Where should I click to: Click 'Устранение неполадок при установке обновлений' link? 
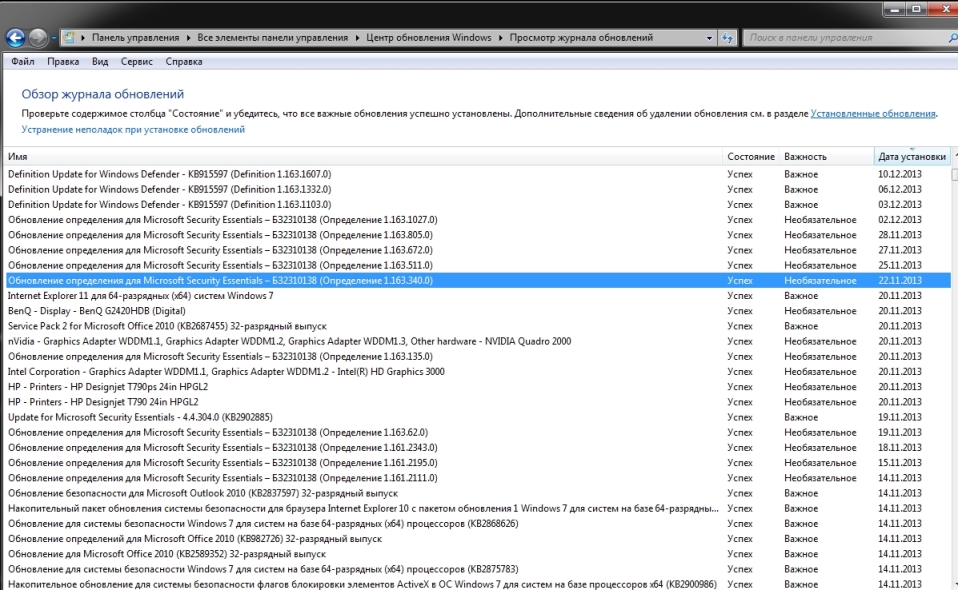point(133,130)
